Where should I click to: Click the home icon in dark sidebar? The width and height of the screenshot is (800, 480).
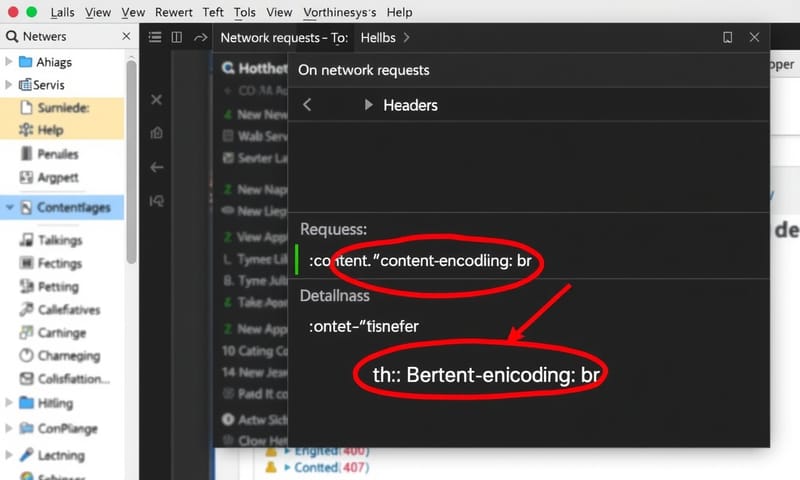(157, 133)
